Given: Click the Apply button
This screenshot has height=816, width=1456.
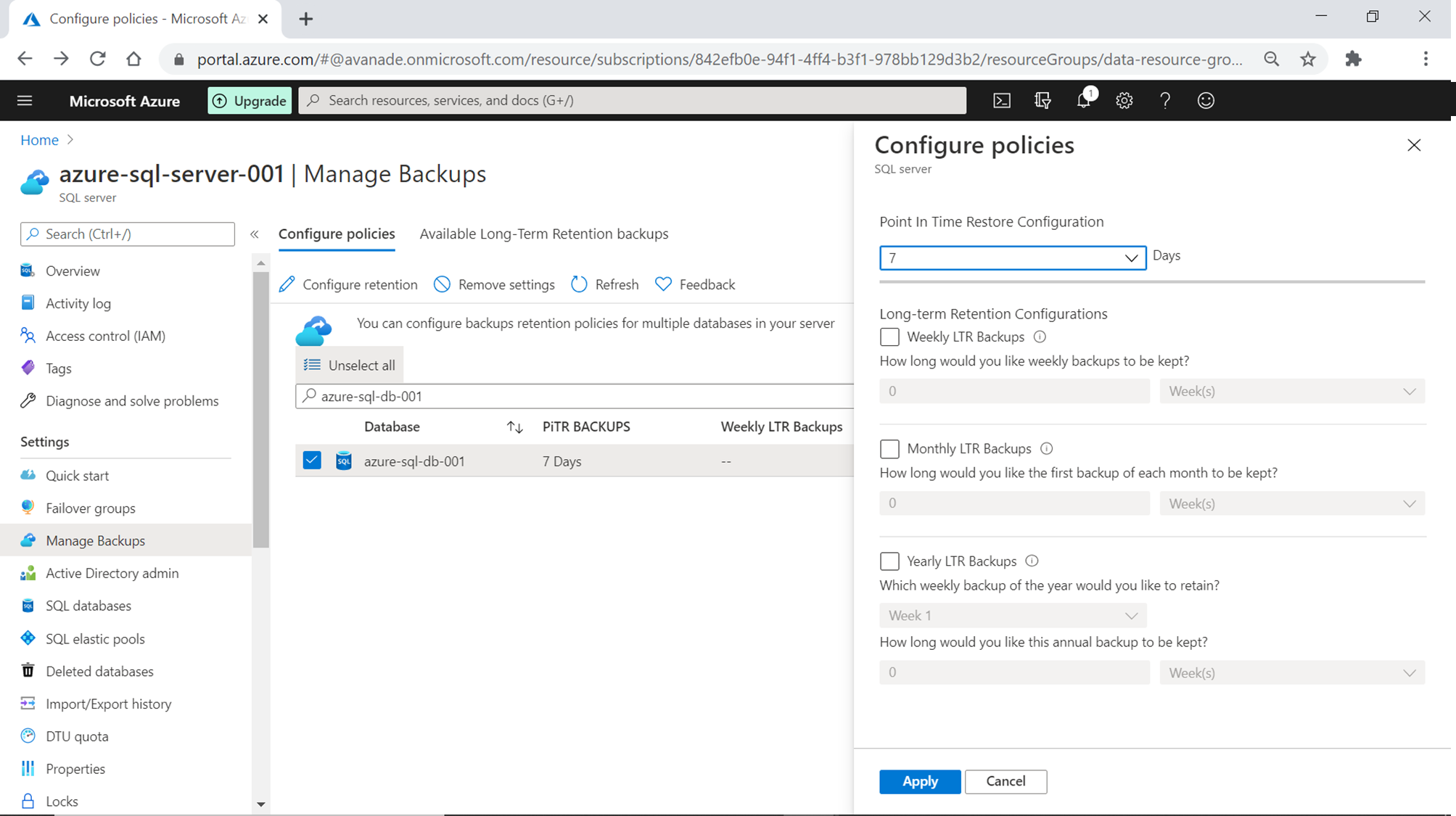Looking at the screenshot, I should click(x=920, y=781).
